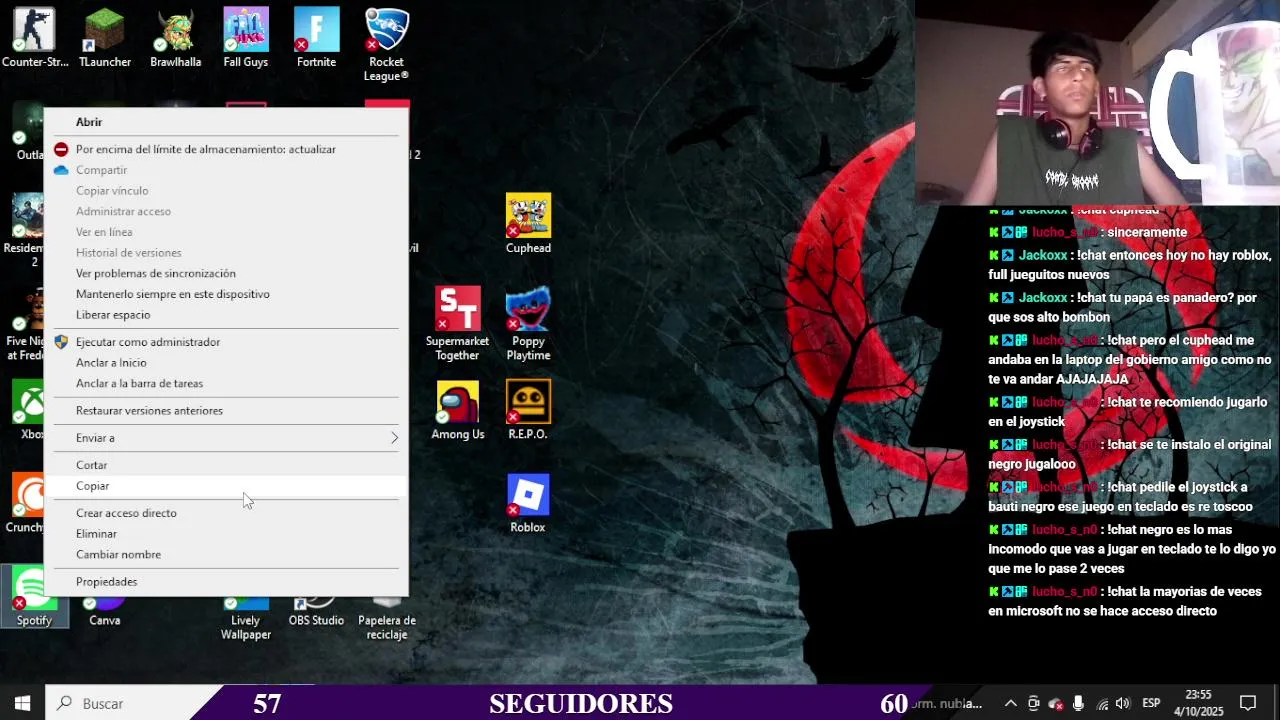Select the Rocket League desktop icon
This screenshot has width=1280, height=720.
pyautogui.click(x=386, y=44)
